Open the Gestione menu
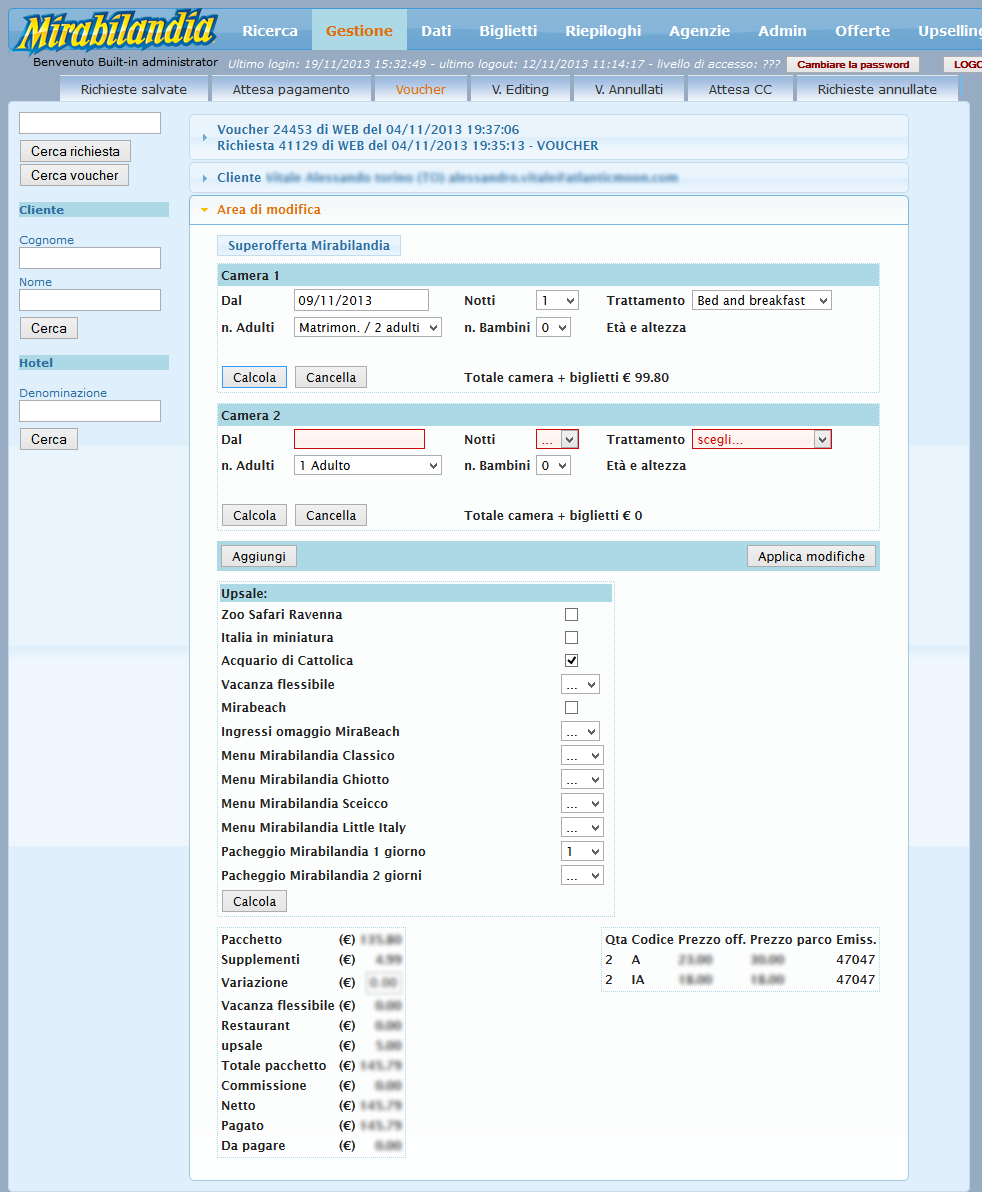 [360, 30]
